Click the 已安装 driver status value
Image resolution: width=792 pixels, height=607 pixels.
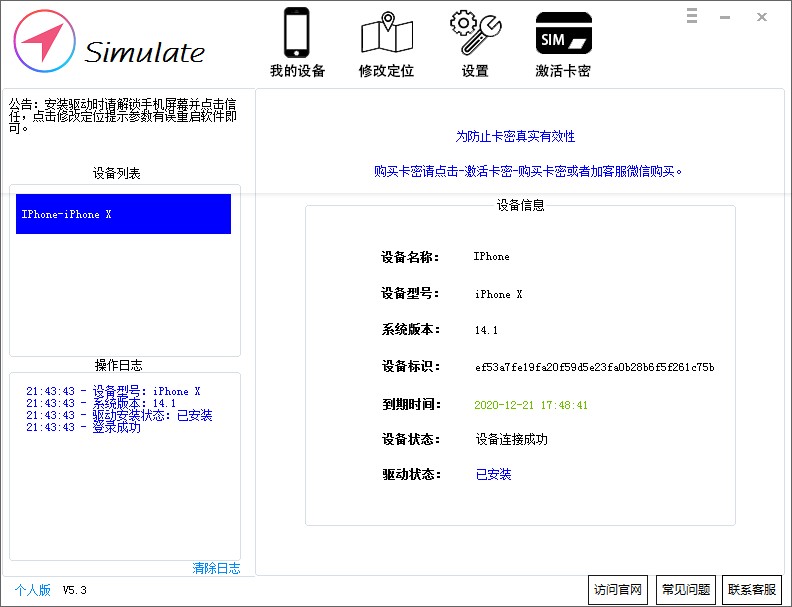click(x=493, y=474)
